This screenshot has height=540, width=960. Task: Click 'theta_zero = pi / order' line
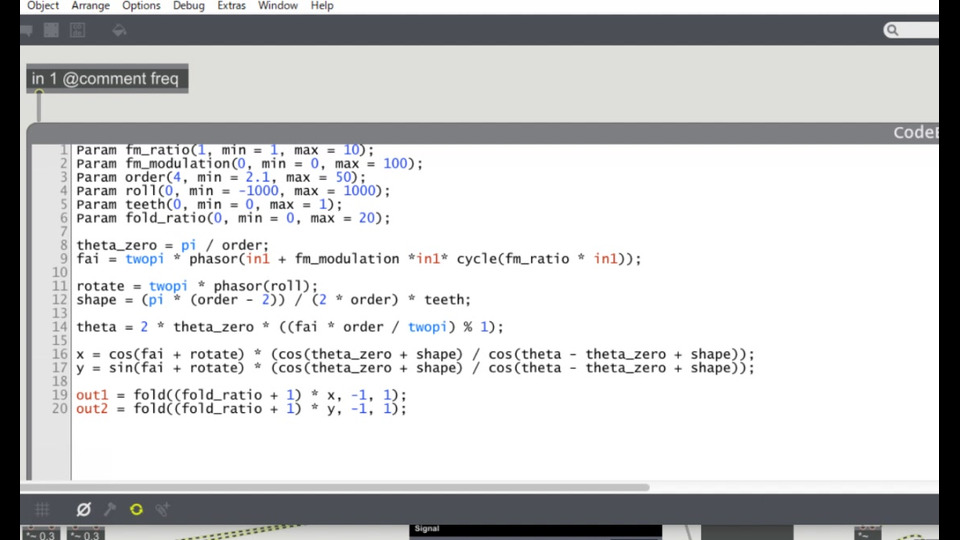[x=173, y=245]
